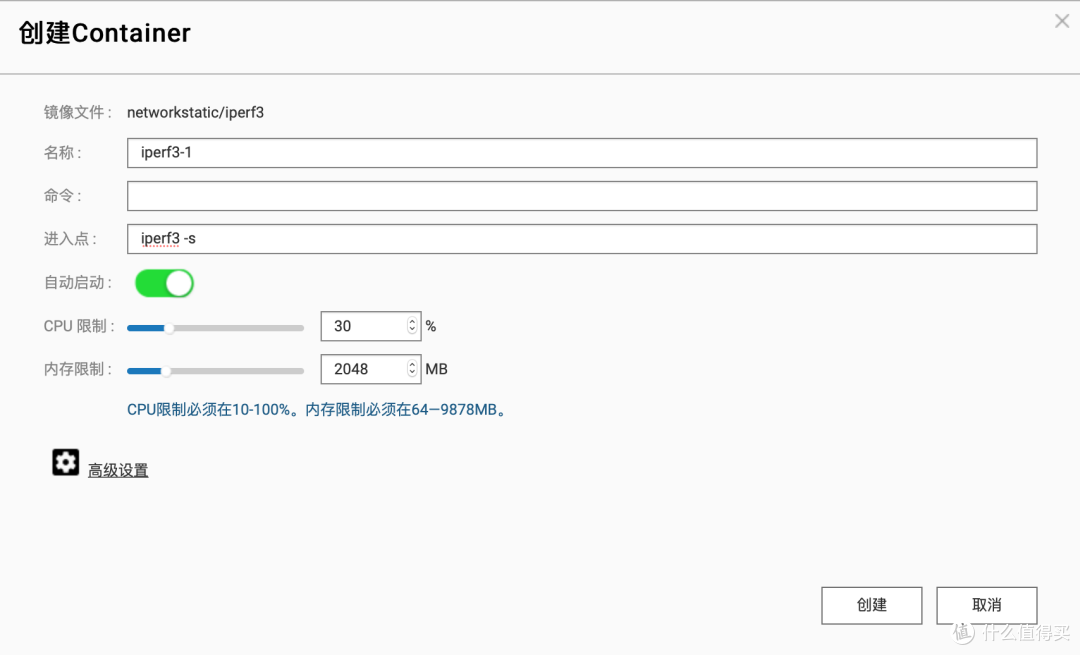Close the 创建Container dialog with X
This screenshot has height=655, width=1080.
[x=1061, y=21]
